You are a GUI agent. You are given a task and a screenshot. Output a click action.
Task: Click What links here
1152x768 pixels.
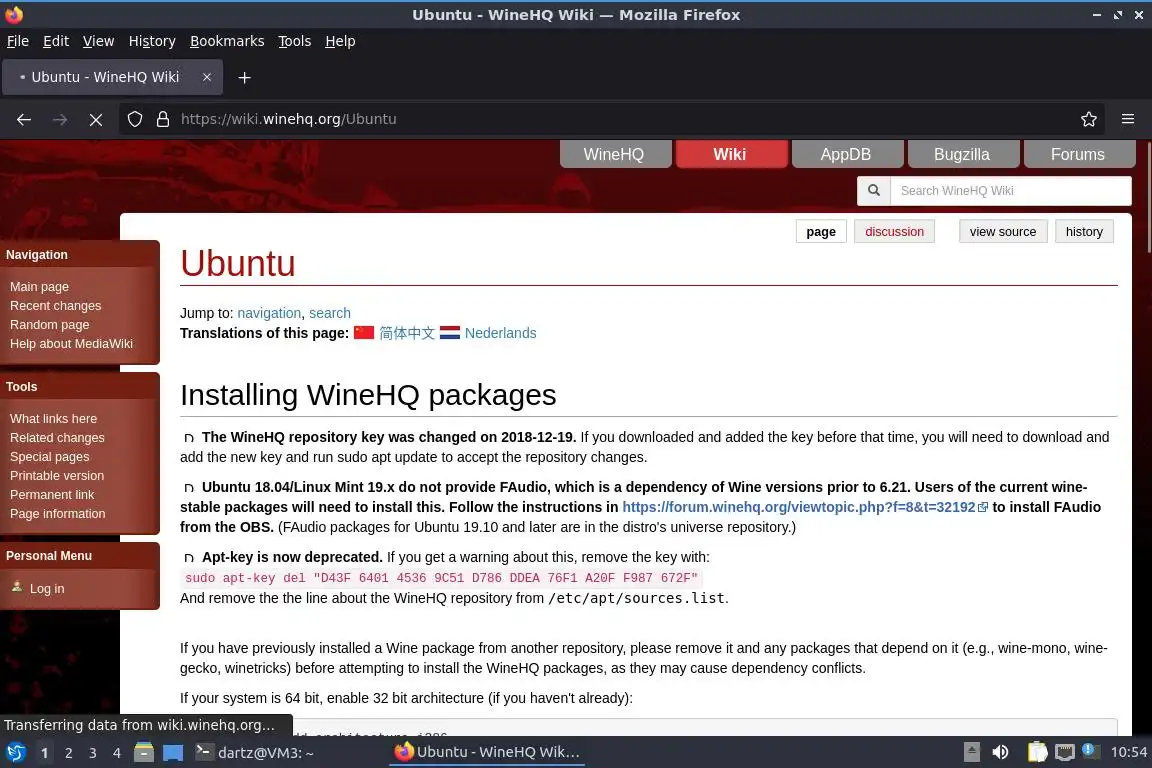click(x=54, y=419)
